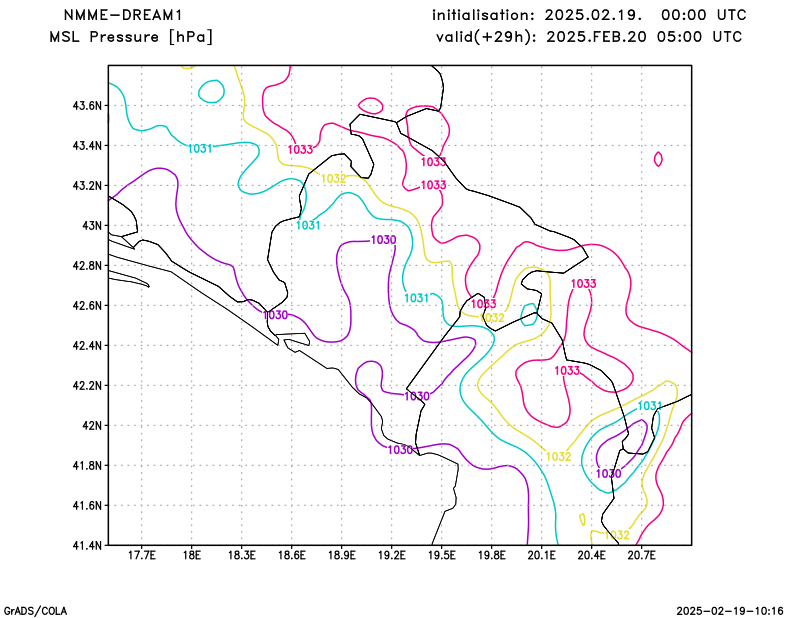Click the small cyan closed contour above 43.6N
The image size is (800, 618).
point(211,91)
